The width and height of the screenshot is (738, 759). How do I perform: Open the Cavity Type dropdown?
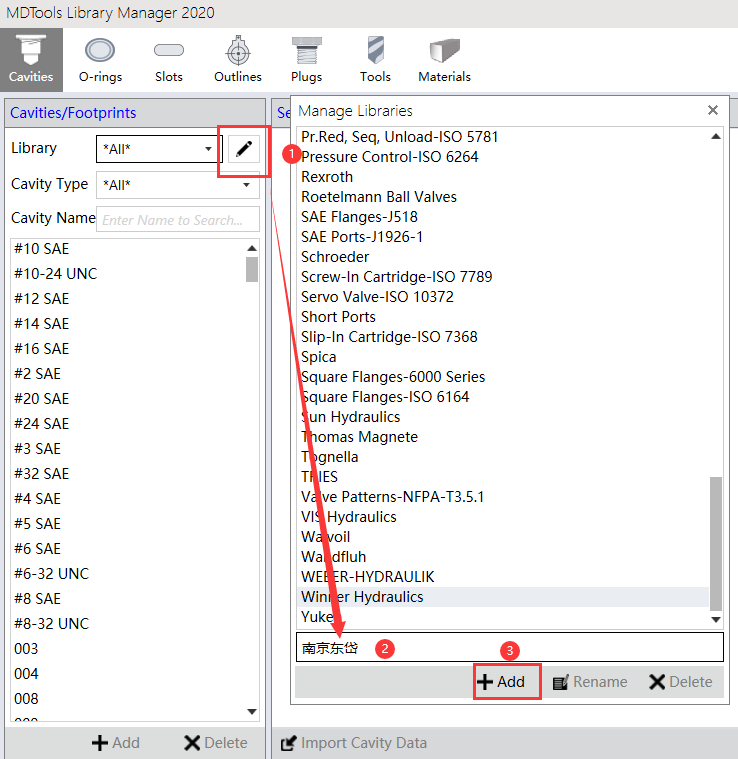(178, 185)
